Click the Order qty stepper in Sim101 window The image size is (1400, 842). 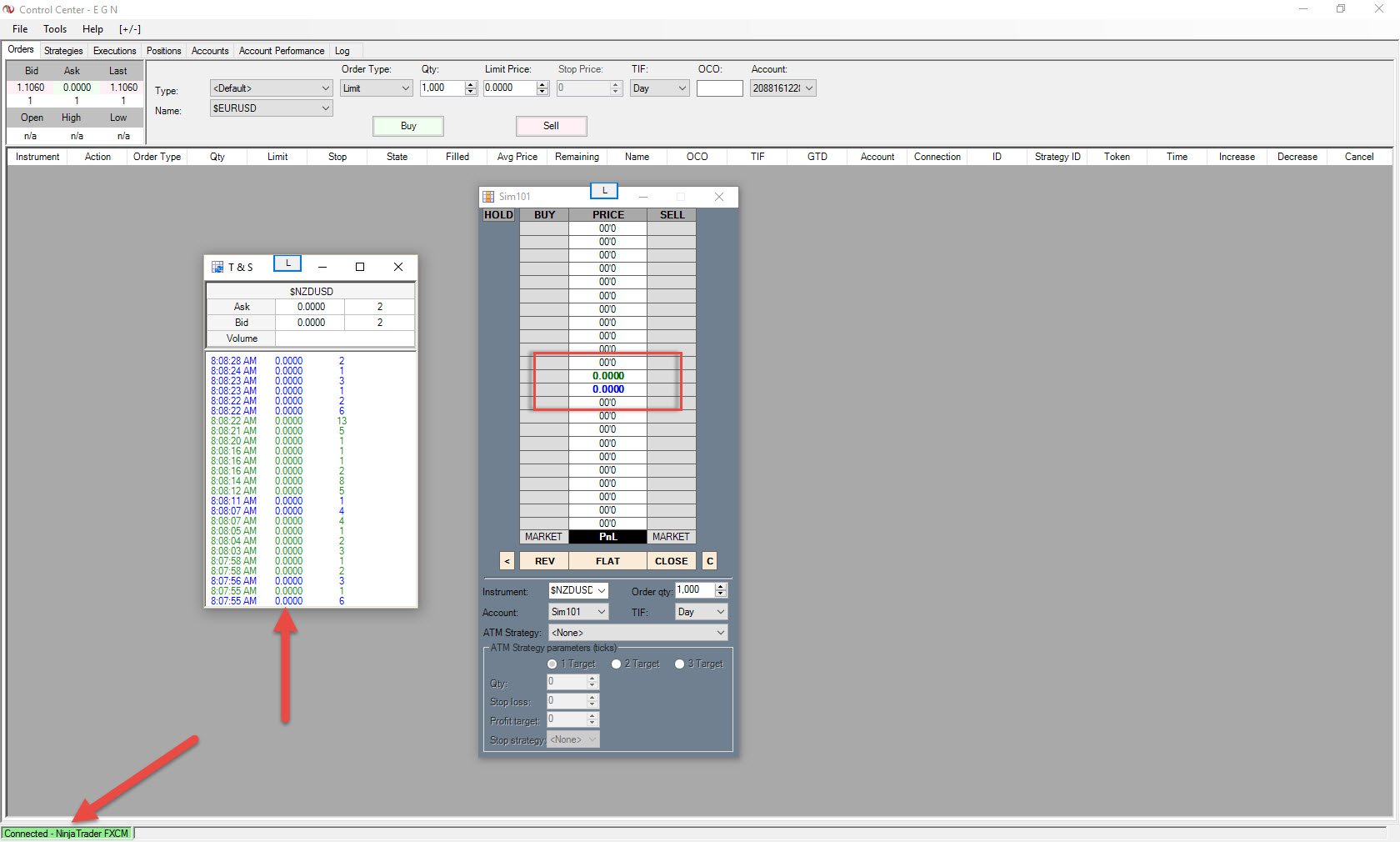point(721,590)
